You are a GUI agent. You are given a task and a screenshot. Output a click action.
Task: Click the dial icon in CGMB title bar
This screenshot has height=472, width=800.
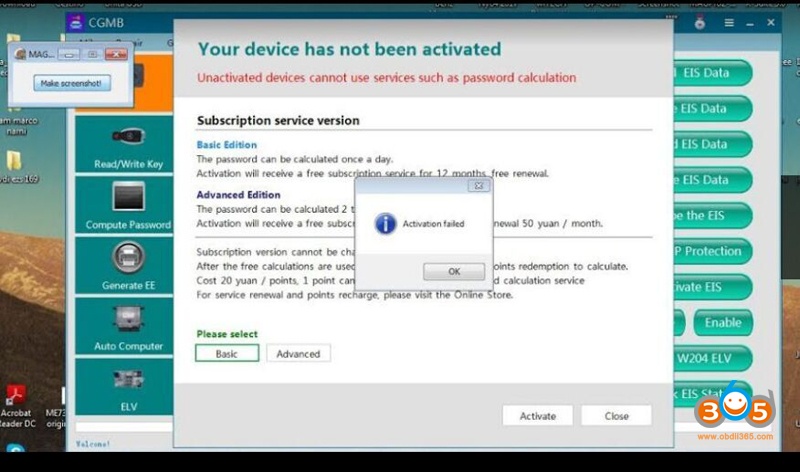(x=699, y=23)
